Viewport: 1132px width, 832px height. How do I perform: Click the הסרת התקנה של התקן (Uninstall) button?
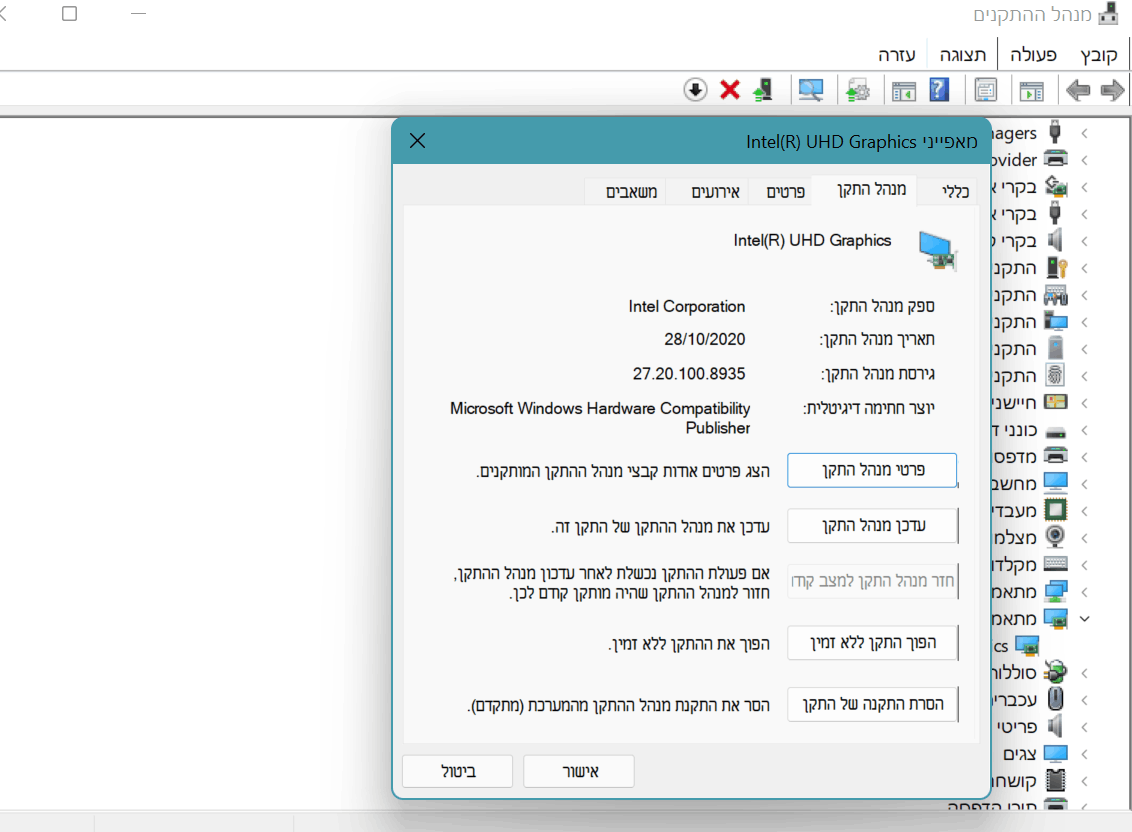click(x=873, y=704)
